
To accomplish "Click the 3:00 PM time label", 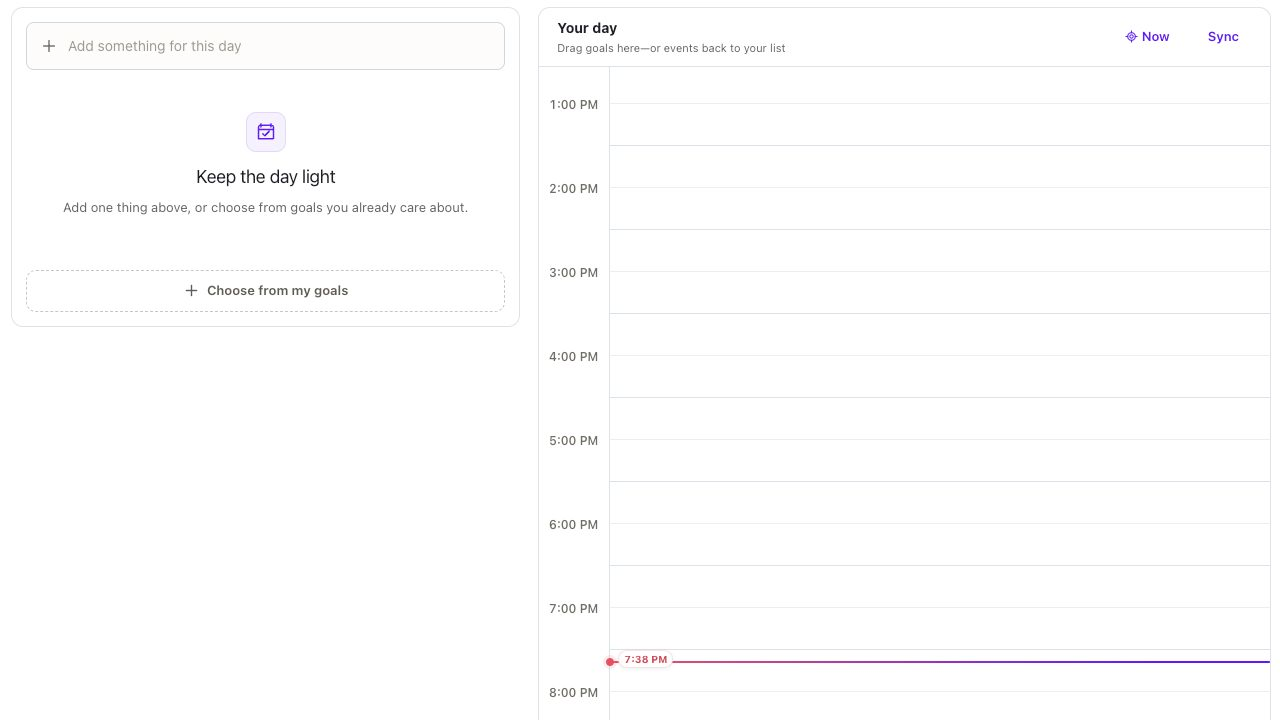I will tap(573, 273).
